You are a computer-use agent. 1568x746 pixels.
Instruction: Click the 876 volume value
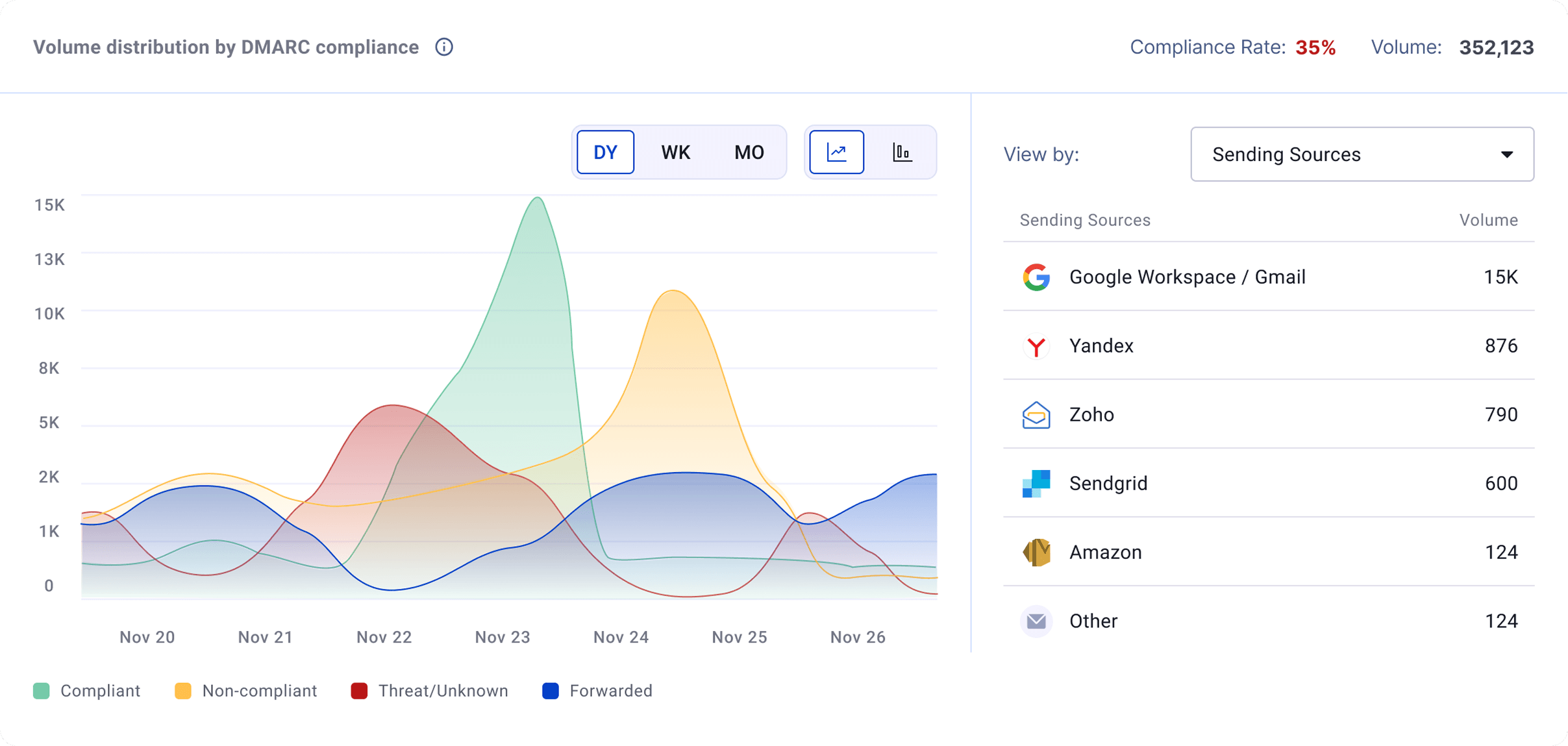click(x=1501, y=346)
